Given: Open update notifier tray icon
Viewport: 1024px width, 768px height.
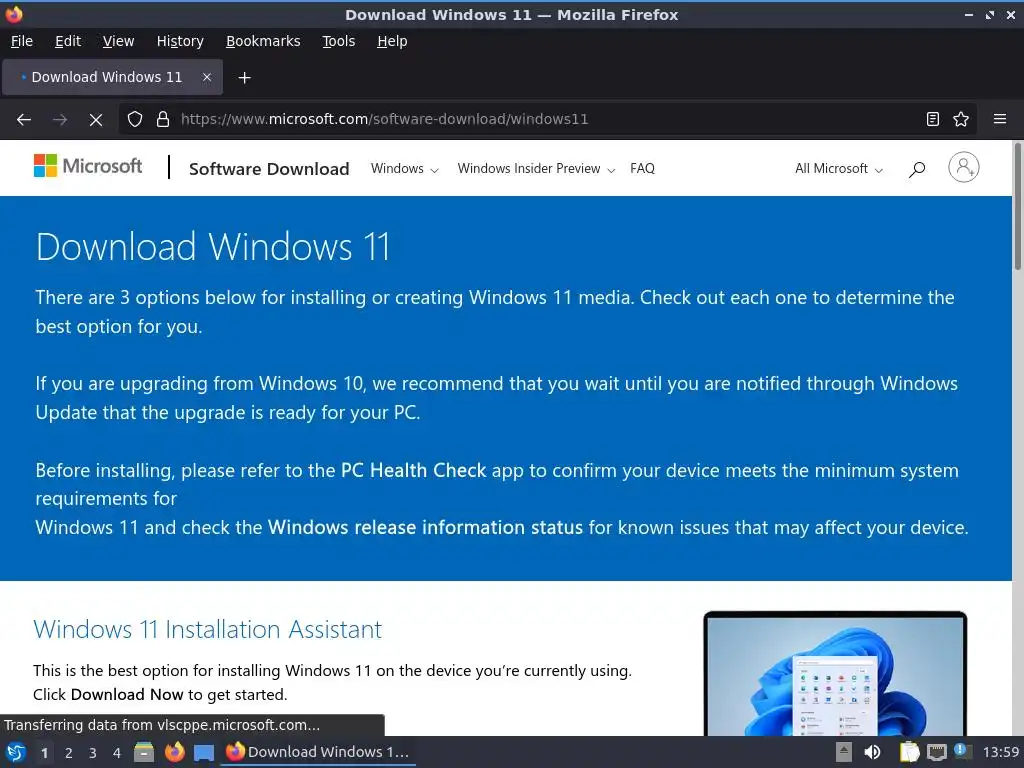Looking at the screenshot, I should (x=963, y=751).
